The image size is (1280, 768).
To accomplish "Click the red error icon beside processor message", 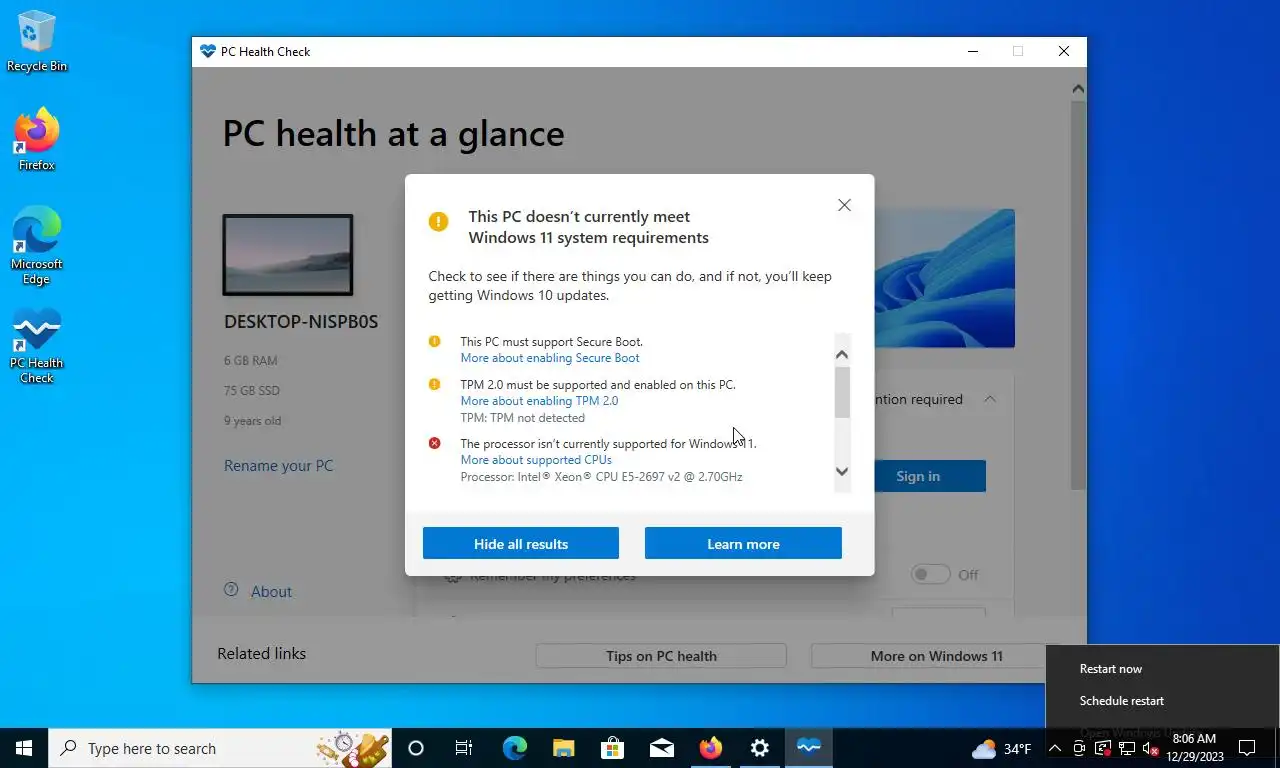I will coord(434,443).
